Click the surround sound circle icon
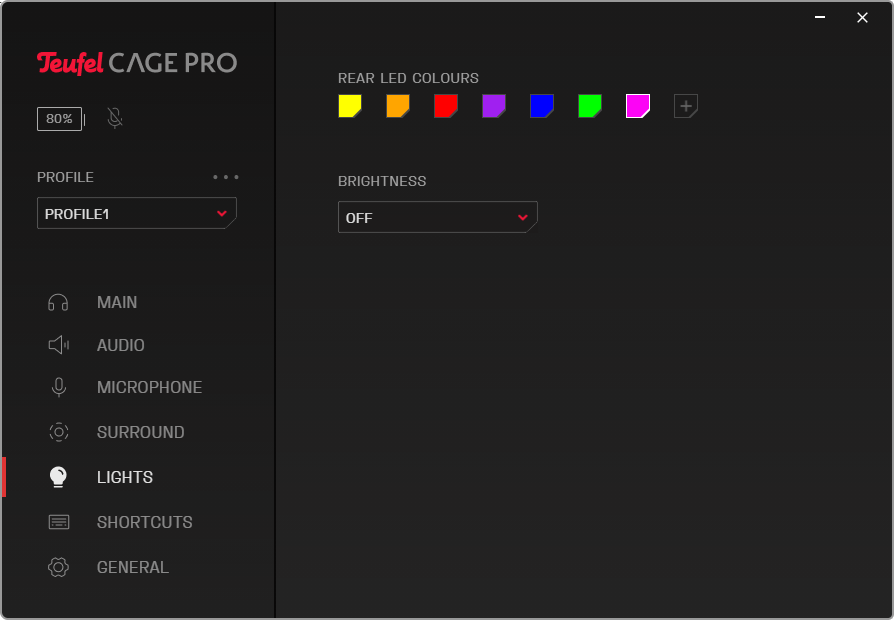894x620 pixels. [x=59, y=432]
